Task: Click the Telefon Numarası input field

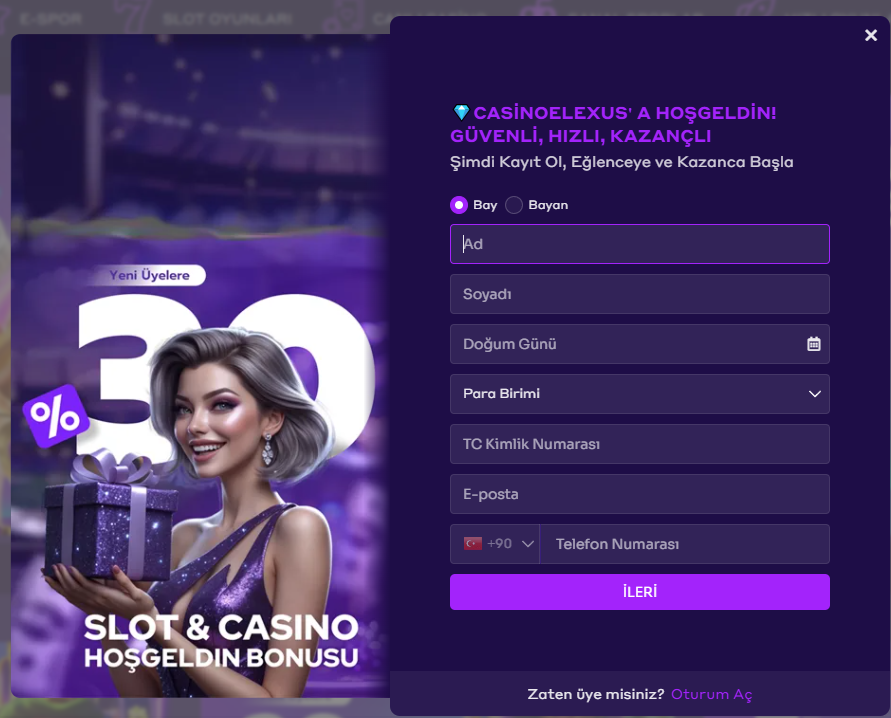Action: point(685,544)
